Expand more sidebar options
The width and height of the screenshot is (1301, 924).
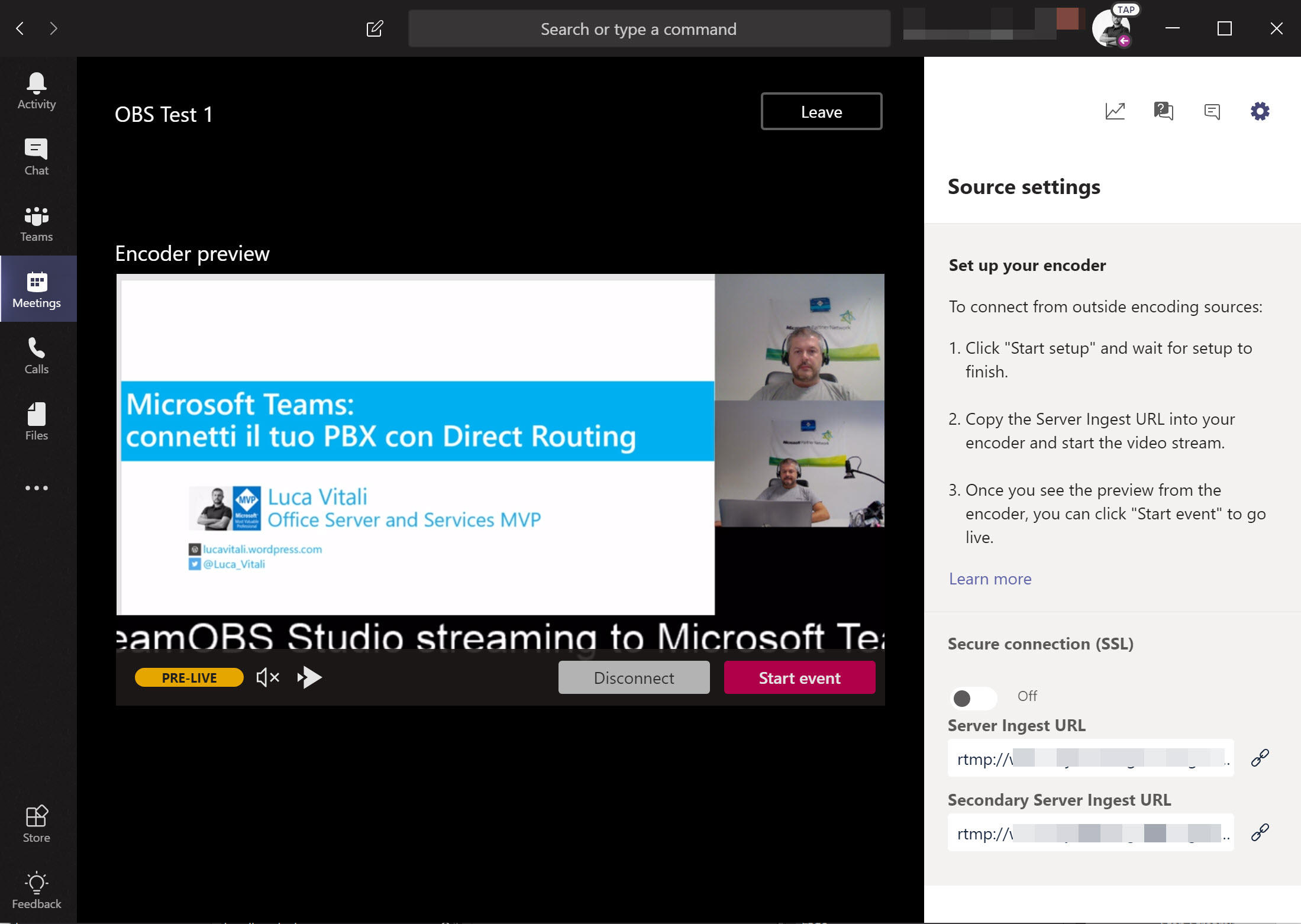[35, 487]
